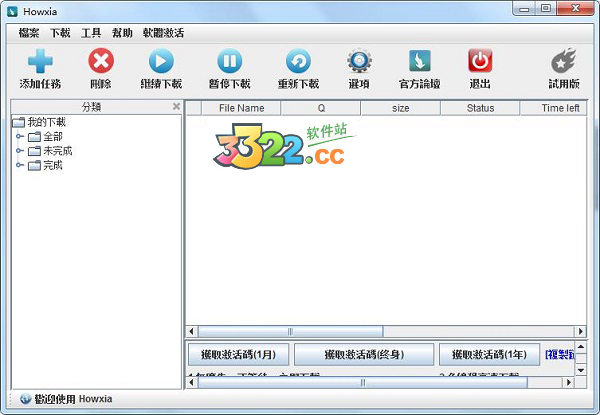Click 獲取激活碼(1年) button

489,355
